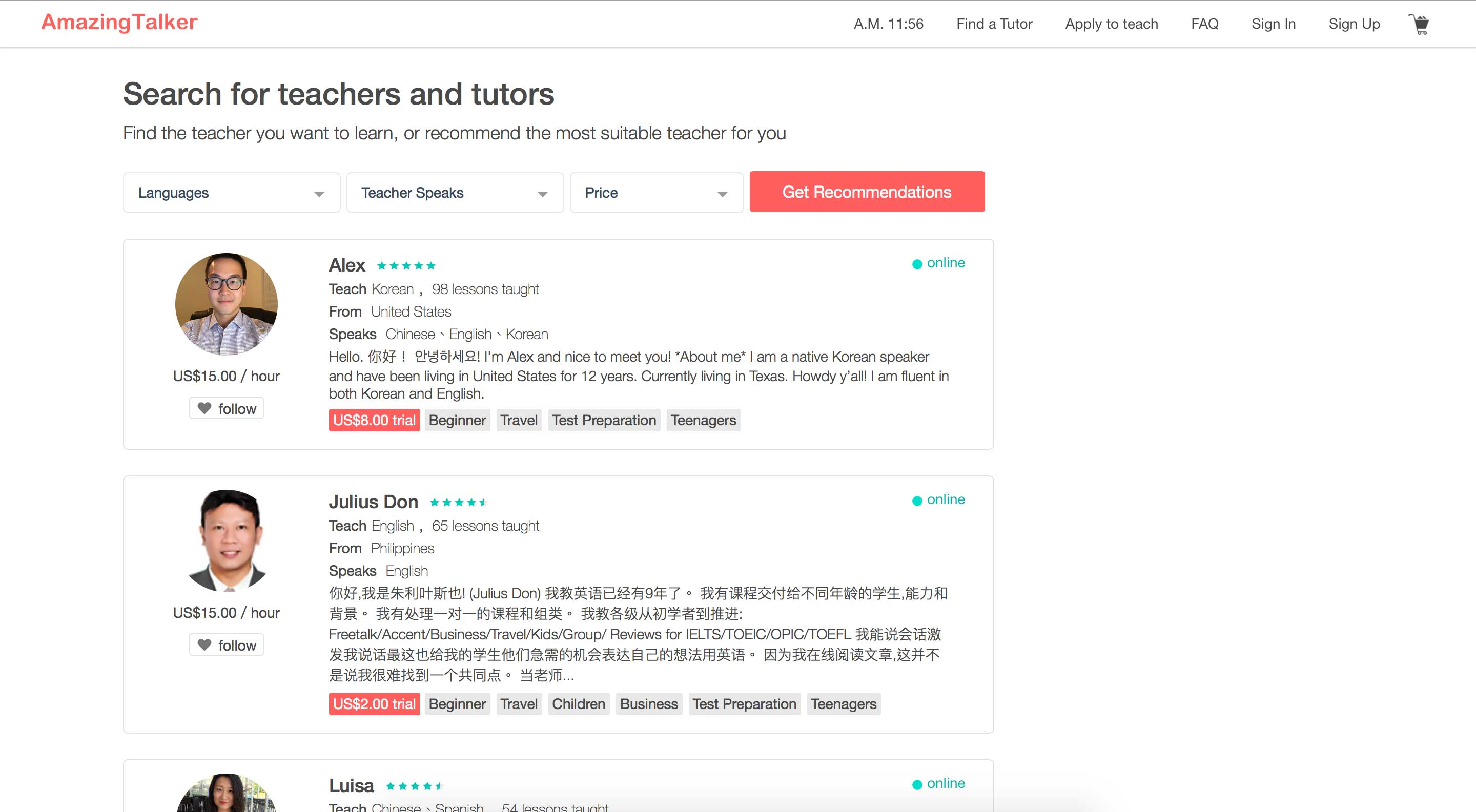Screen dimensions: 1476x812
Task: Click Julius Don's Children tag
Action: tap(578, 704)
